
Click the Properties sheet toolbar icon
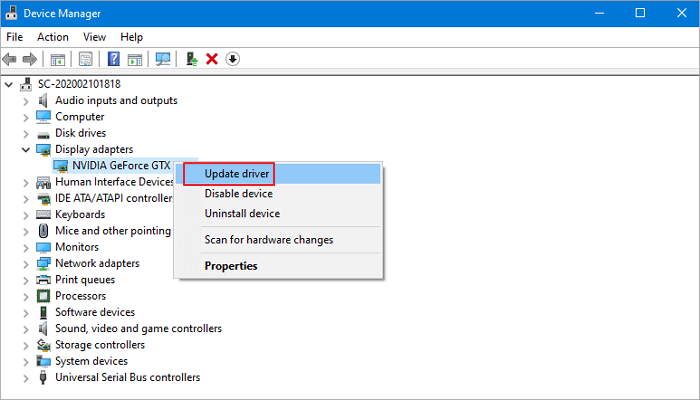(x=85, y=59)
